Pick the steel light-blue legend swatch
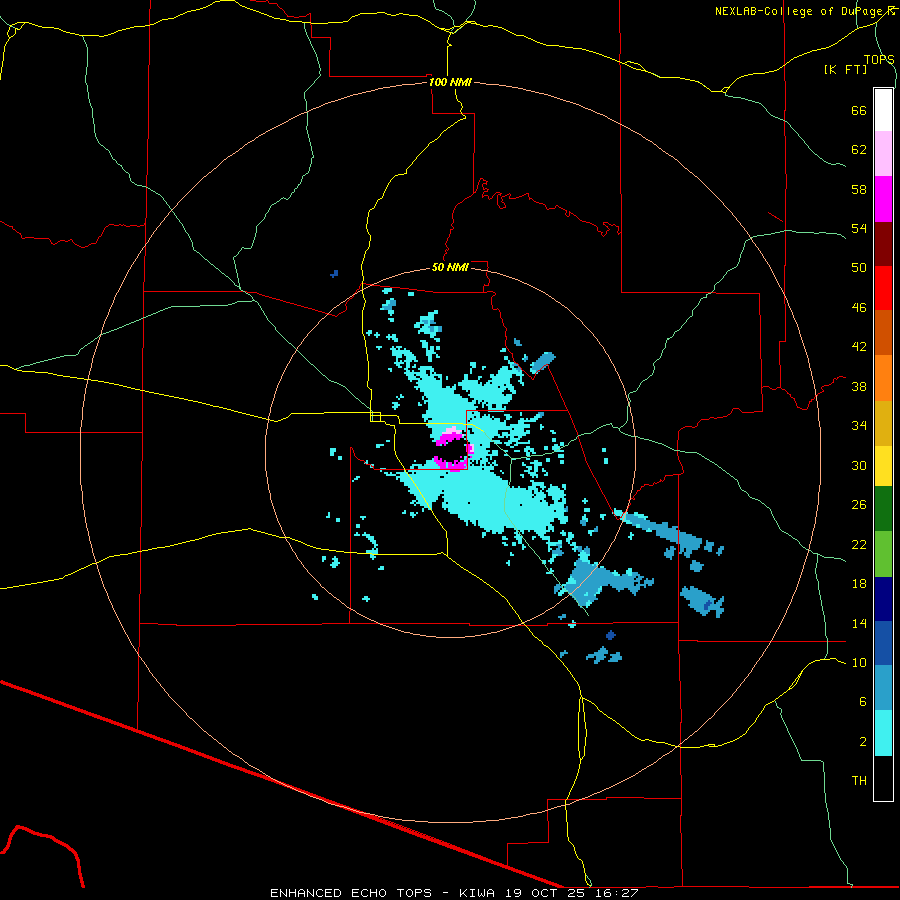 tap(883, 688)
